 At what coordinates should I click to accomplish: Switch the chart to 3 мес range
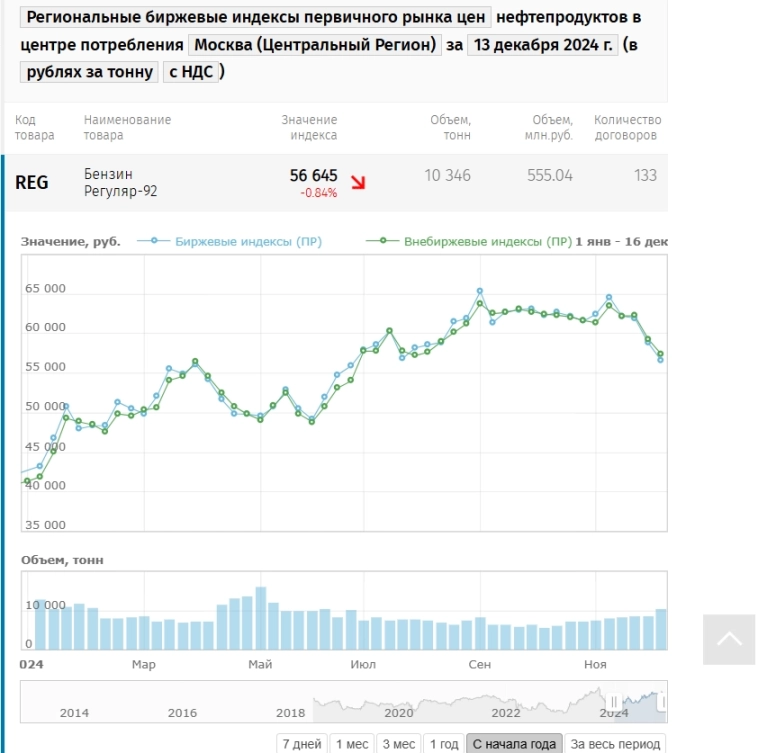coord(398,744)
